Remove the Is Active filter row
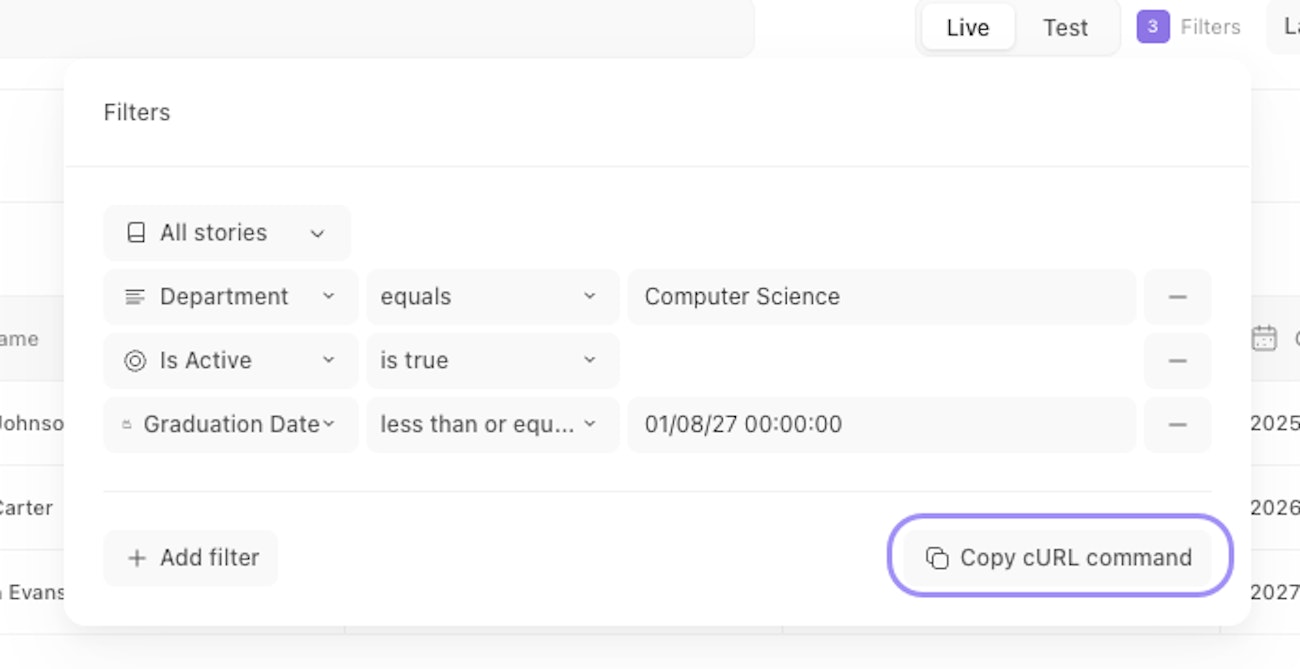Viewport: 1300px width, 669px height. [1177, 361]
